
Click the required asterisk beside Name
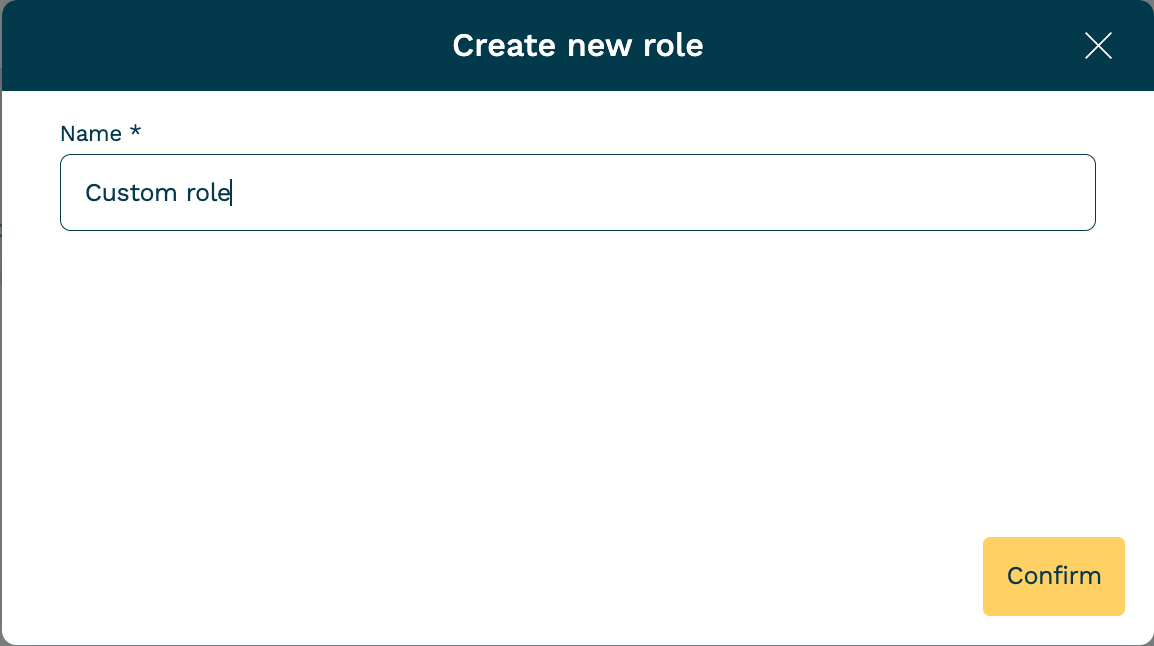pyautogui.click(x=135, y=132)
